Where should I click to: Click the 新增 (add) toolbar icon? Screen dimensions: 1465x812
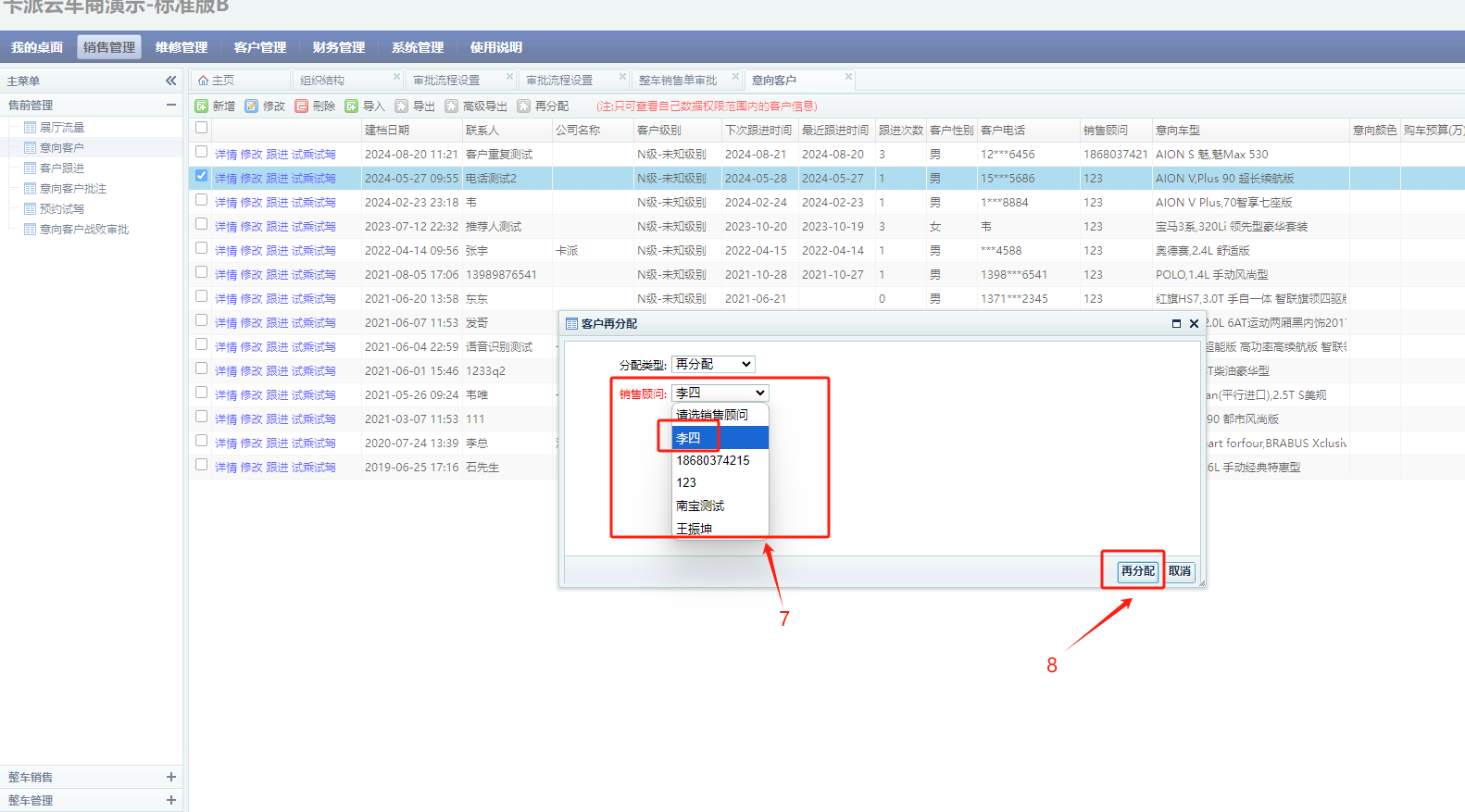tap(202, 106)
